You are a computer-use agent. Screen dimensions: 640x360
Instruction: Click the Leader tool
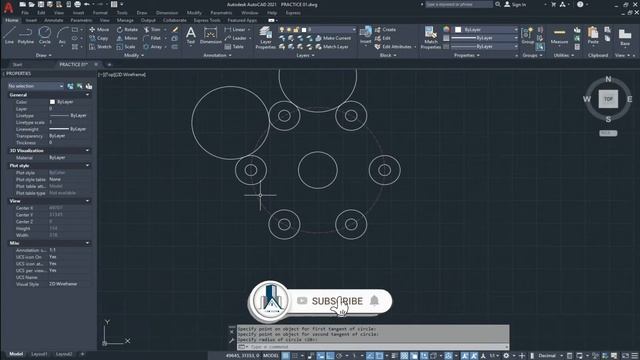point(236,38)
